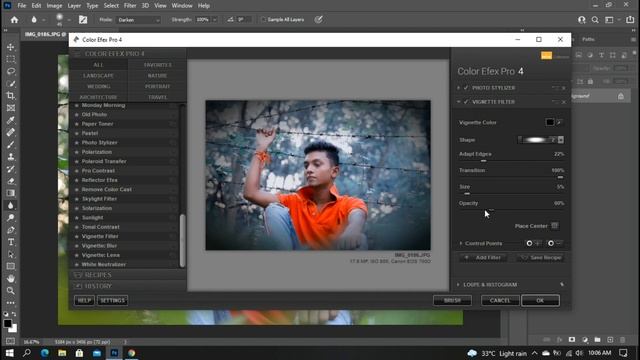Click the Share icon in options bar

(630, 20)
